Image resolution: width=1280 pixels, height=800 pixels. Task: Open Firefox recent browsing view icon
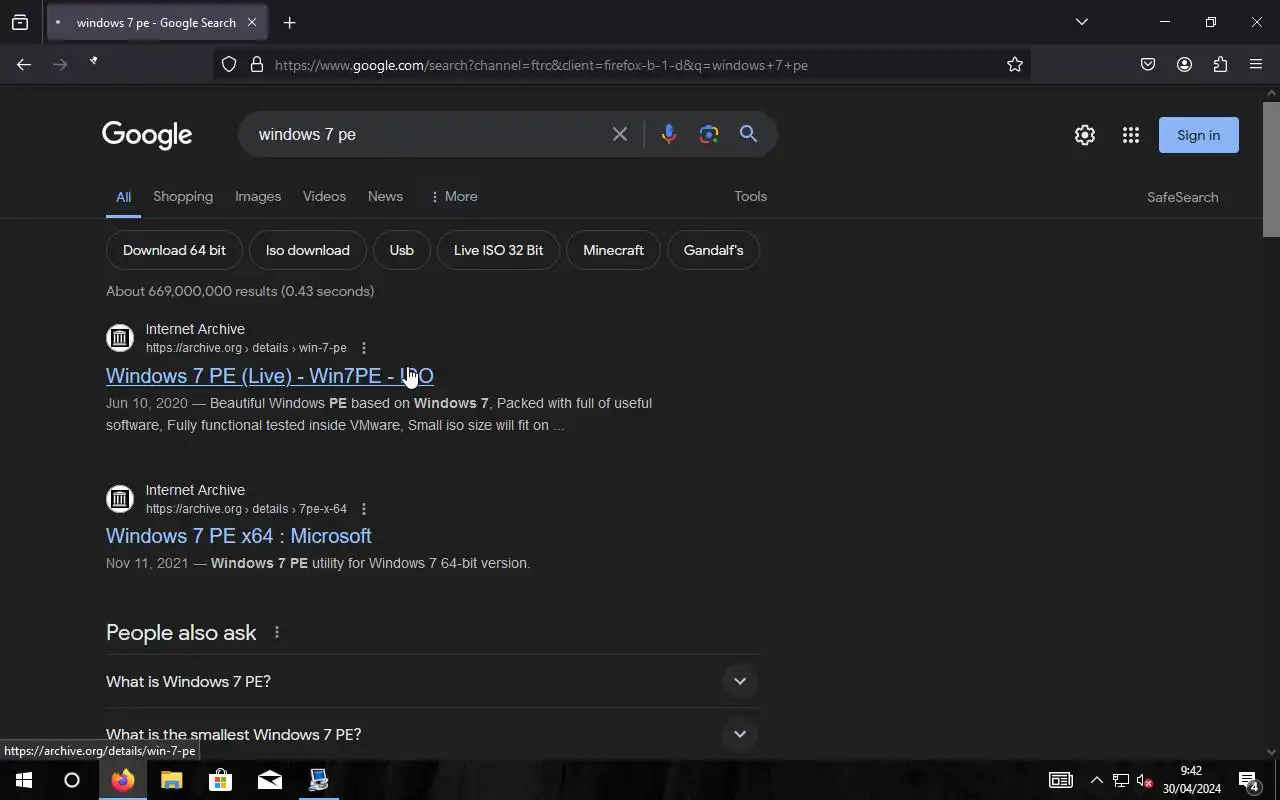click(20, 22)
